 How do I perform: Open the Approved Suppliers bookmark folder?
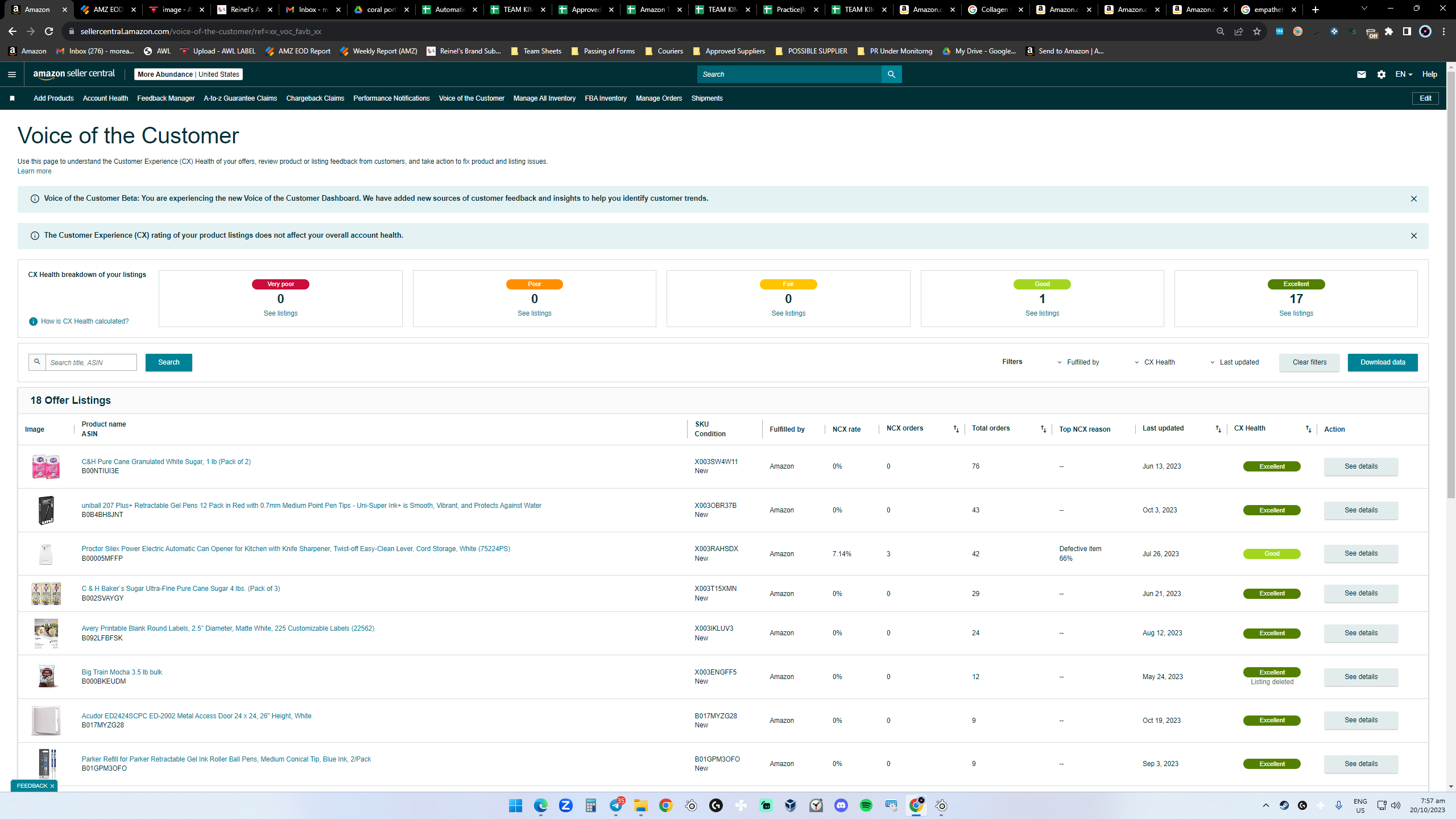729,51
